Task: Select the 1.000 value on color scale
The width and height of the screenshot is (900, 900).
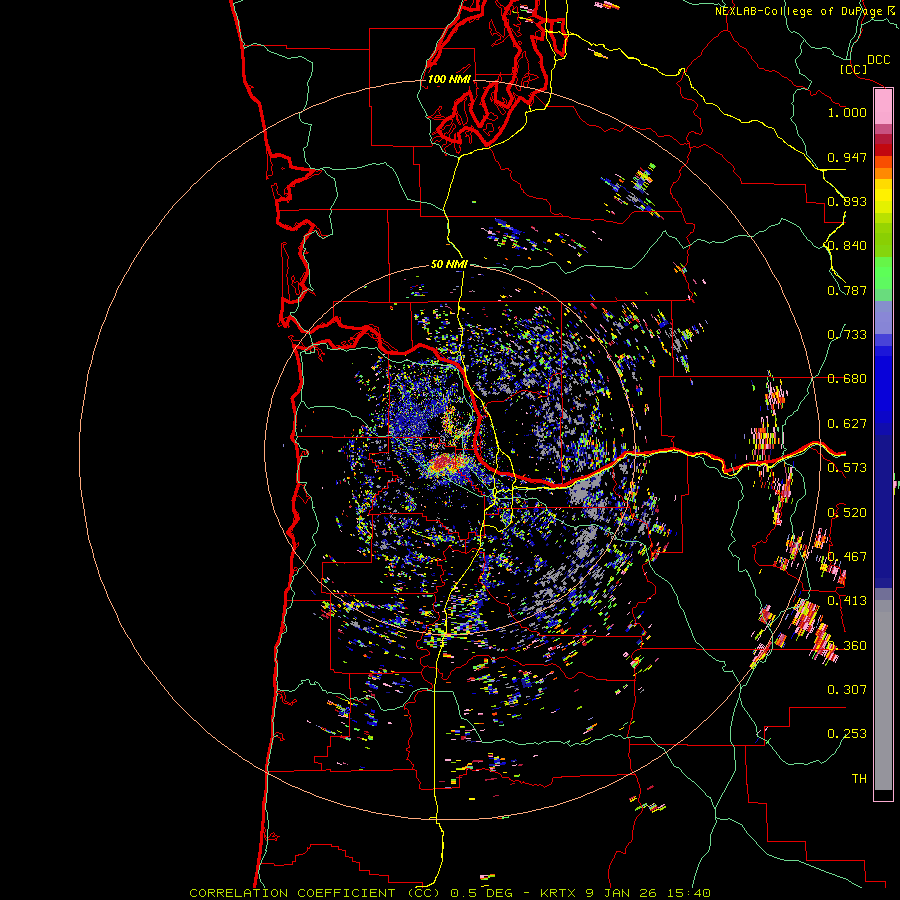Action: [847, 112]
